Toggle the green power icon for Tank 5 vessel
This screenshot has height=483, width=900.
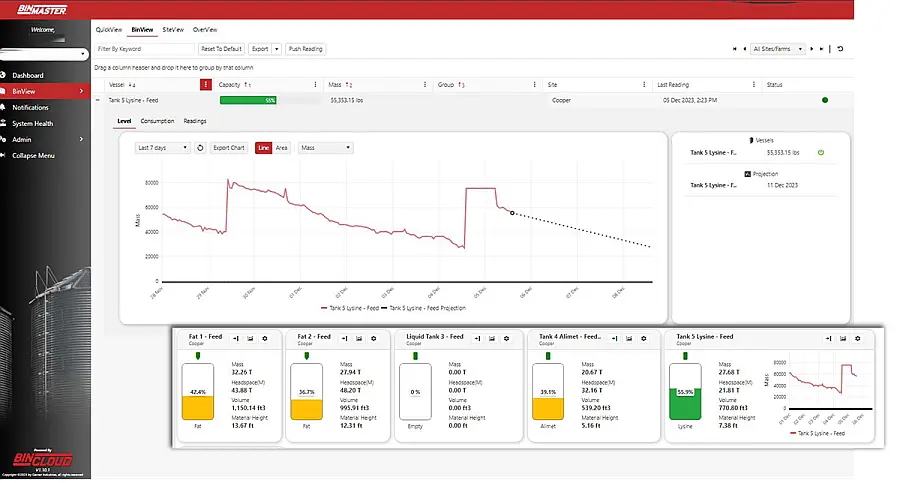(820, 153)
